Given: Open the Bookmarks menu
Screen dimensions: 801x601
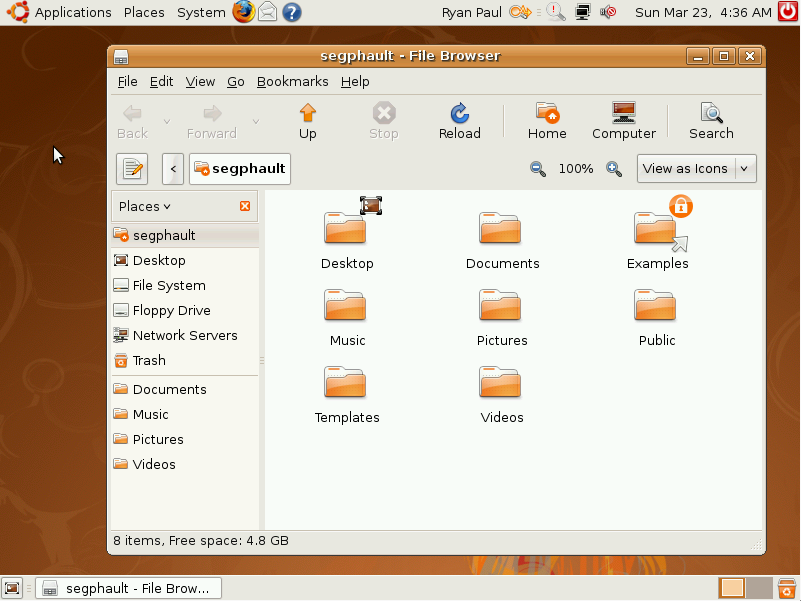Looking at the screenshot, I should click(292, 82).
